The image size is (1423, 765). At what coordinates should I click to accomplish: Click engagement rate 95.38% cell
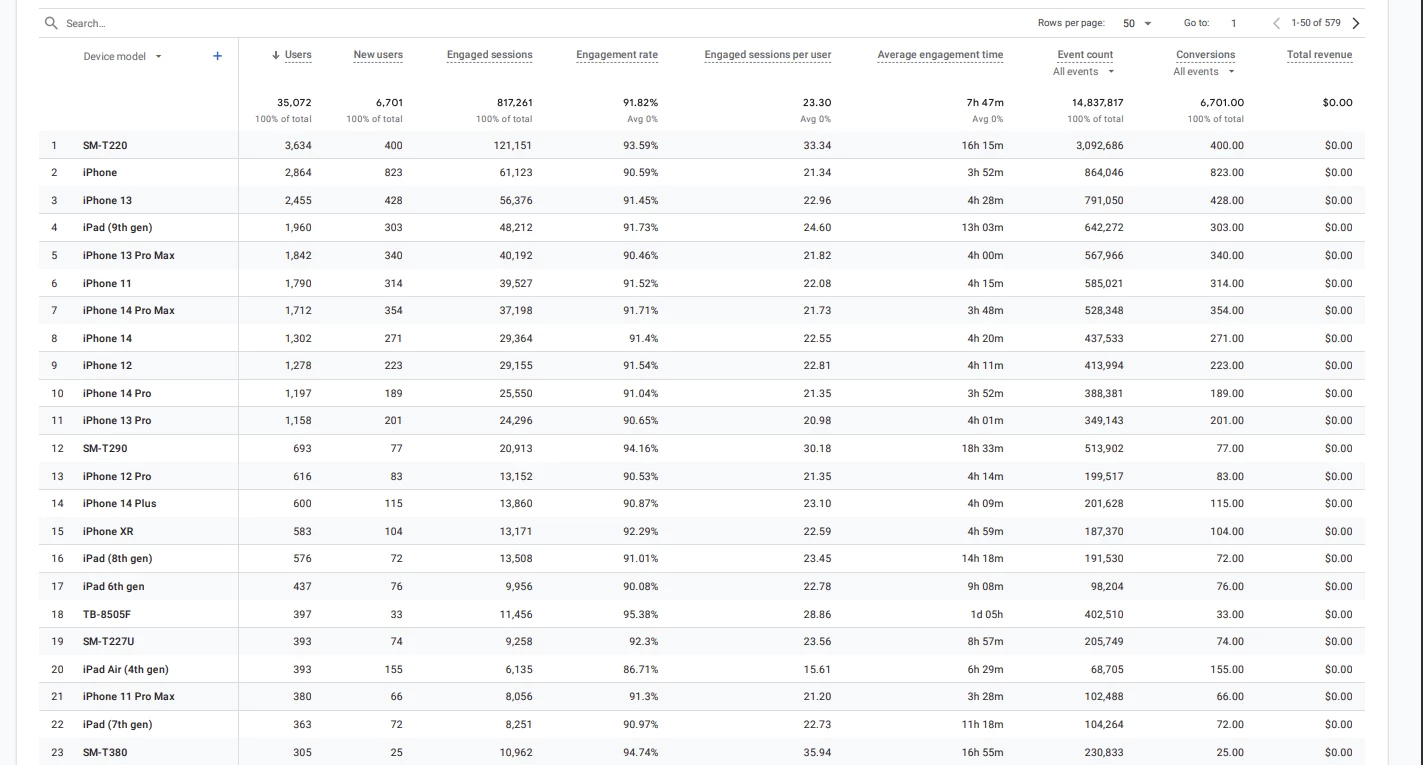(x=640, y=615)
